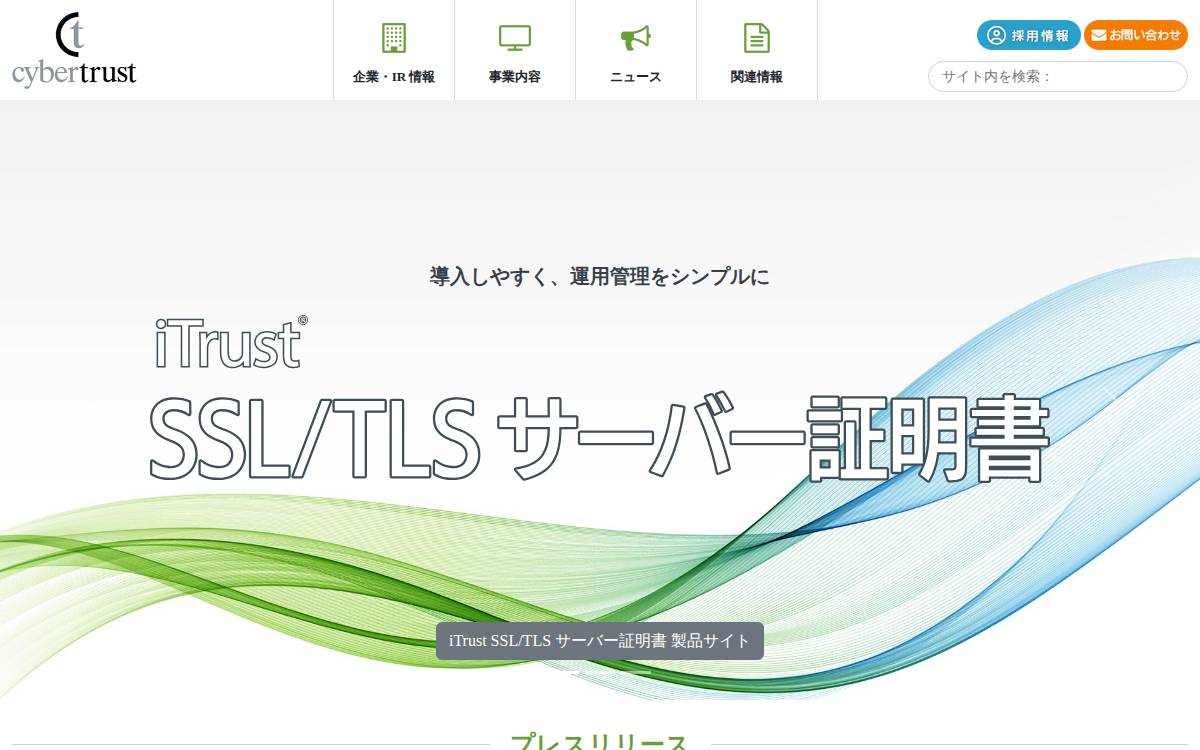Screen dimensions: 1200x750
Task: Click the 採用情報 button
Action: (1029, 35)
